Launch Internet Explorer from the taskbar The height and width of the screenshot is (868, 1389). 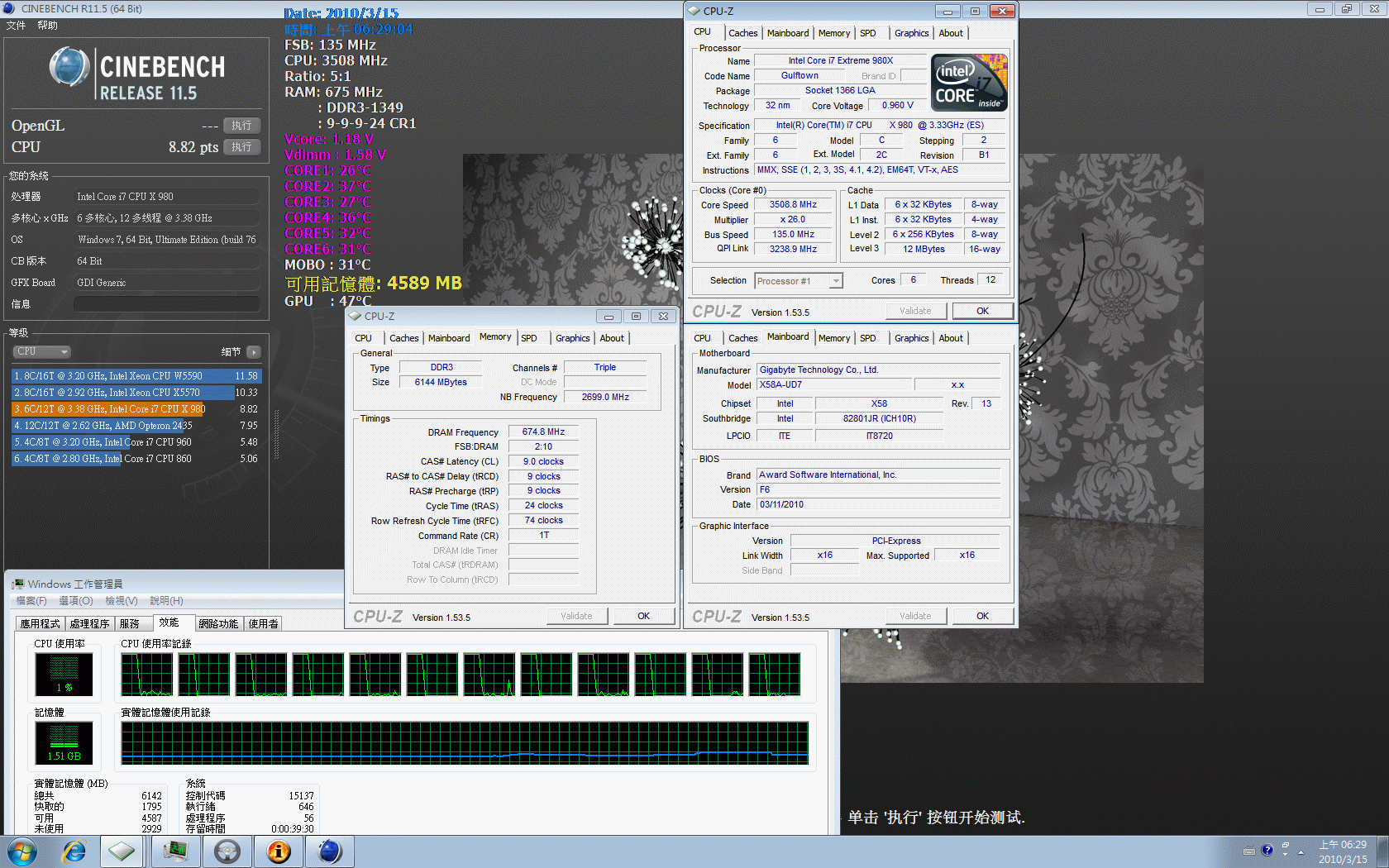pyautogui.click(x=74, y=851)
